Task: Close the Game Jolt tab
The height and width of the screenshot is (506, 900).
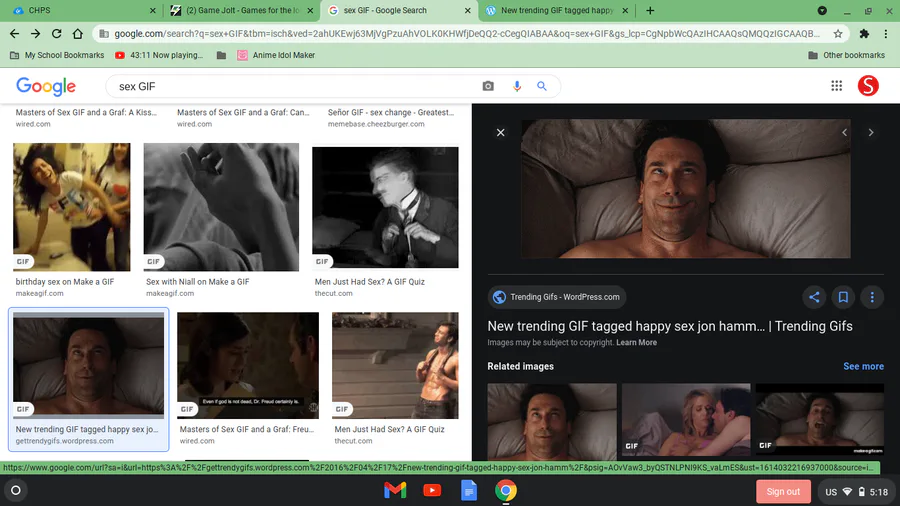Action: (310, 10)
